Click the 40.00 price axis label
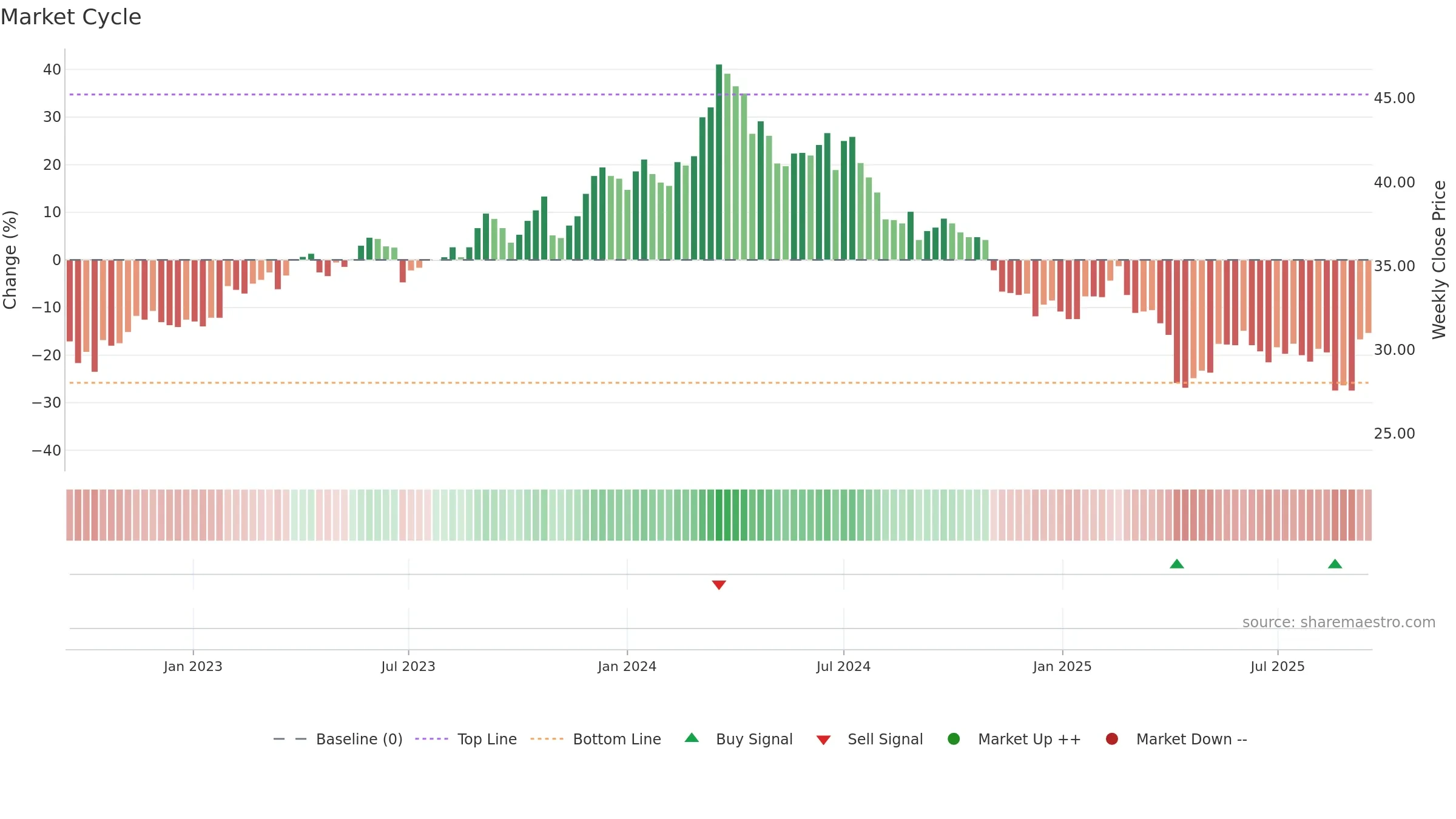Viewport: 1456px width, 819px height. click(1394, 183)
